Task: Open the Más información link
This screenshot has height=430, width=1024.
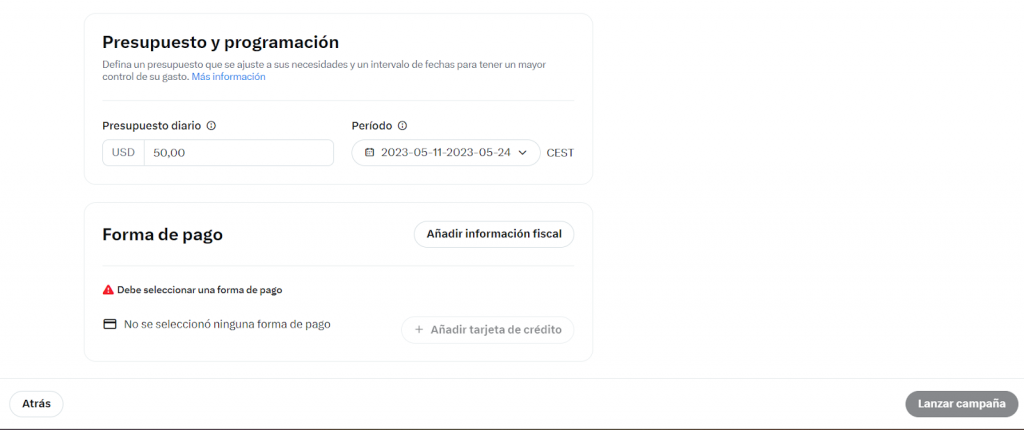Action: [x=229, y=76]
